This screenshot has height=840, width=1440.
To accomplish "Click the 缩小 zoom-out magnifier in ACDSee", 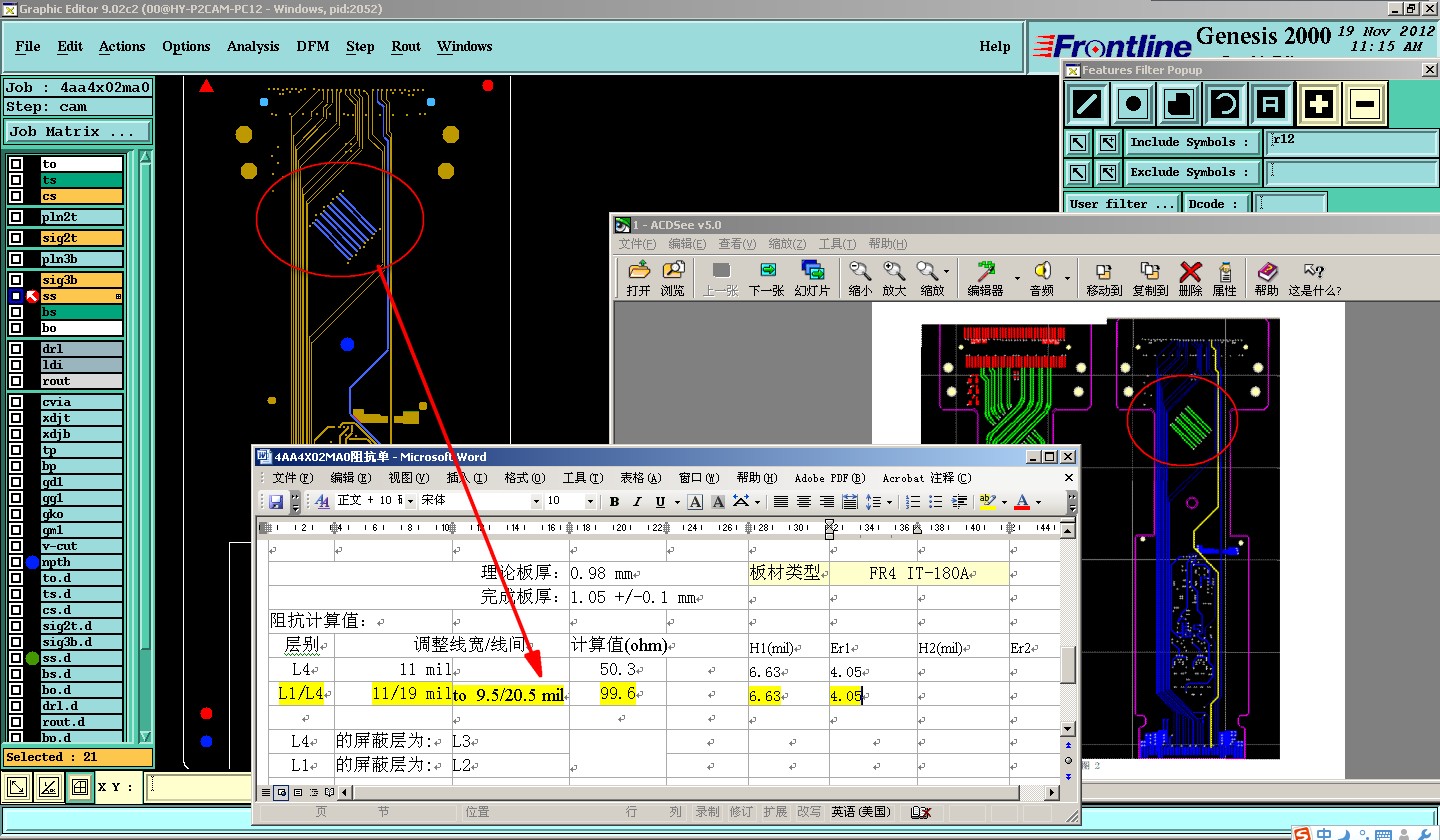I will (860, 278).
